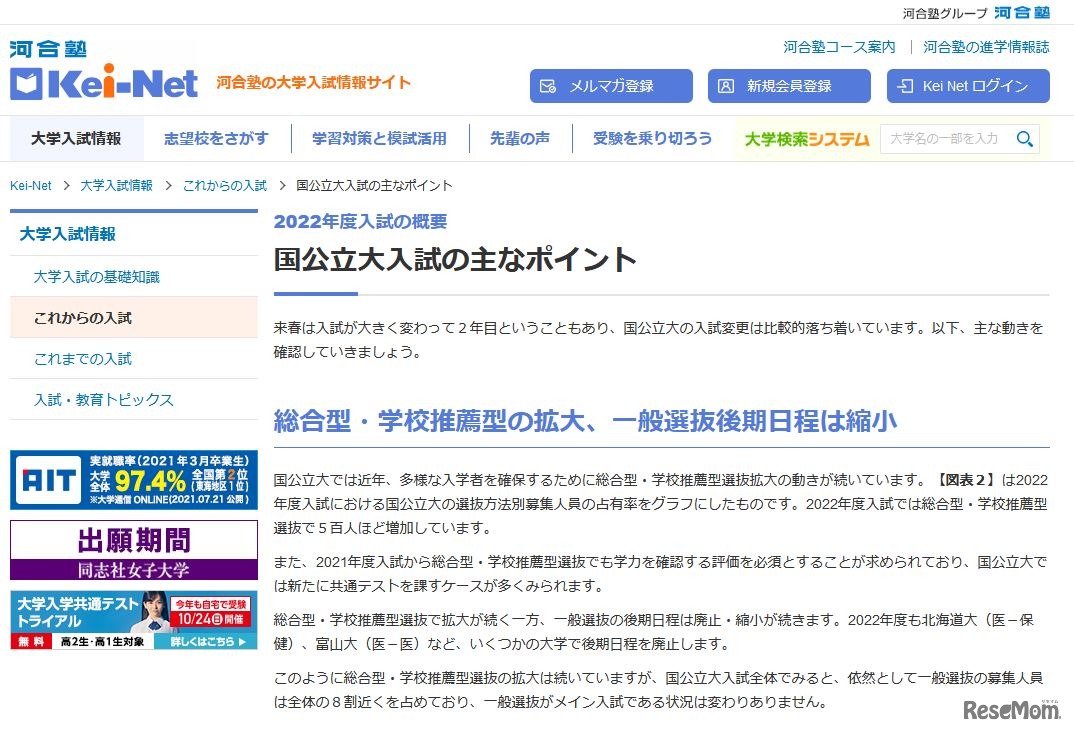
Task: Click the 河合塾 group logo at top right
Action: click(x=1021, y=12)
